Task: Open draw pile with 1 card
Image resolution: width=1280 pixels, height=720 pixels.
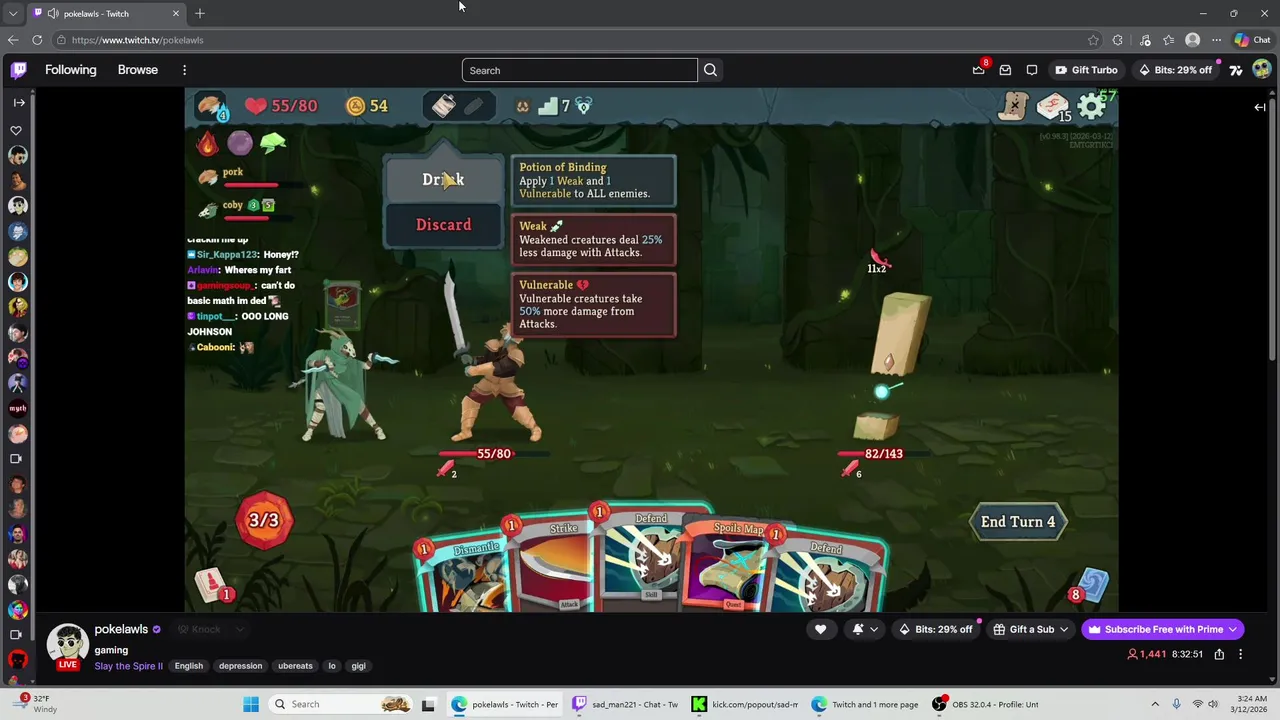Action: (x=212, y=586)
